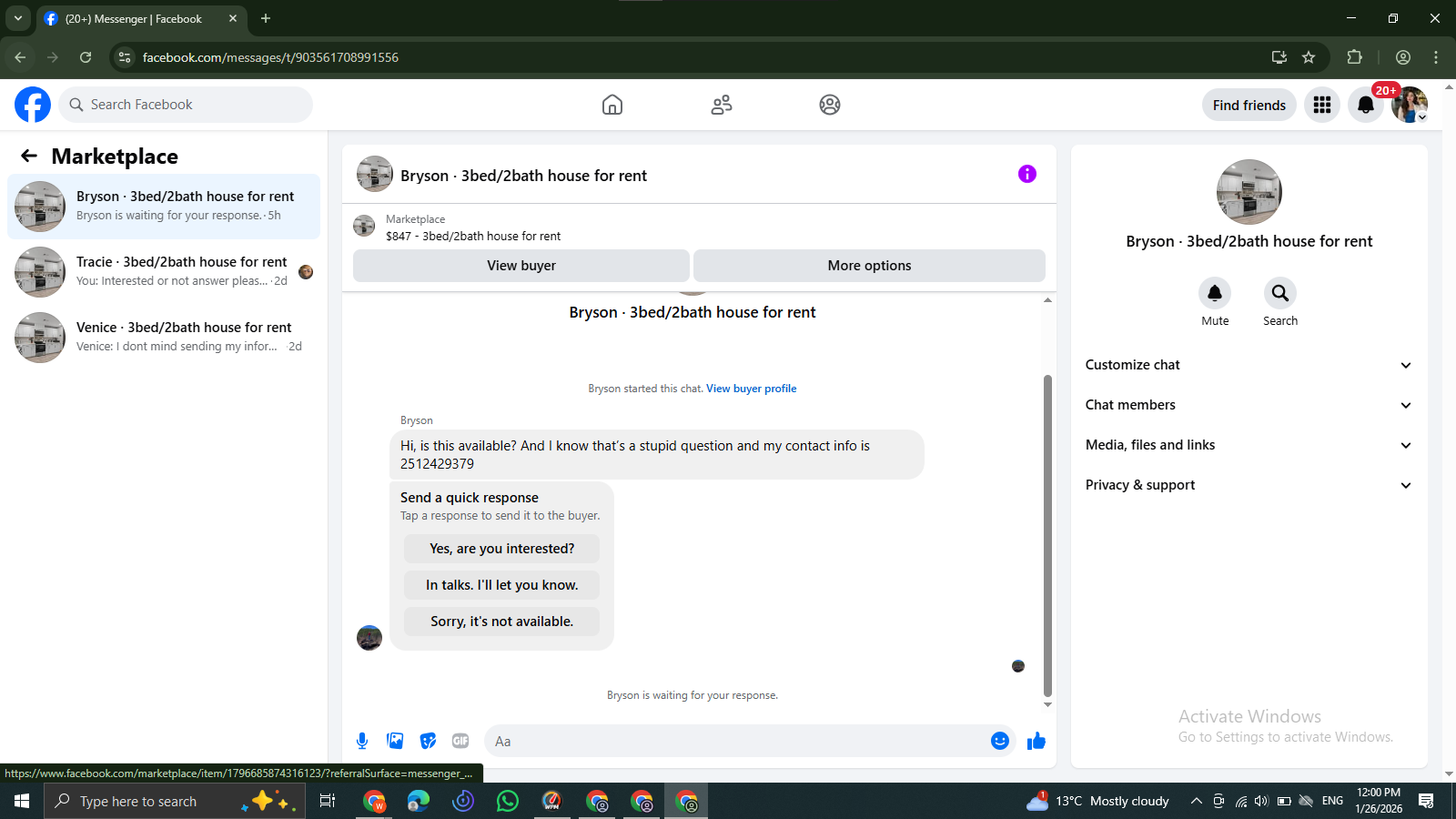
Task: Click the 13°C Mostly cloudy weather widget
Action: point(1097,801)
